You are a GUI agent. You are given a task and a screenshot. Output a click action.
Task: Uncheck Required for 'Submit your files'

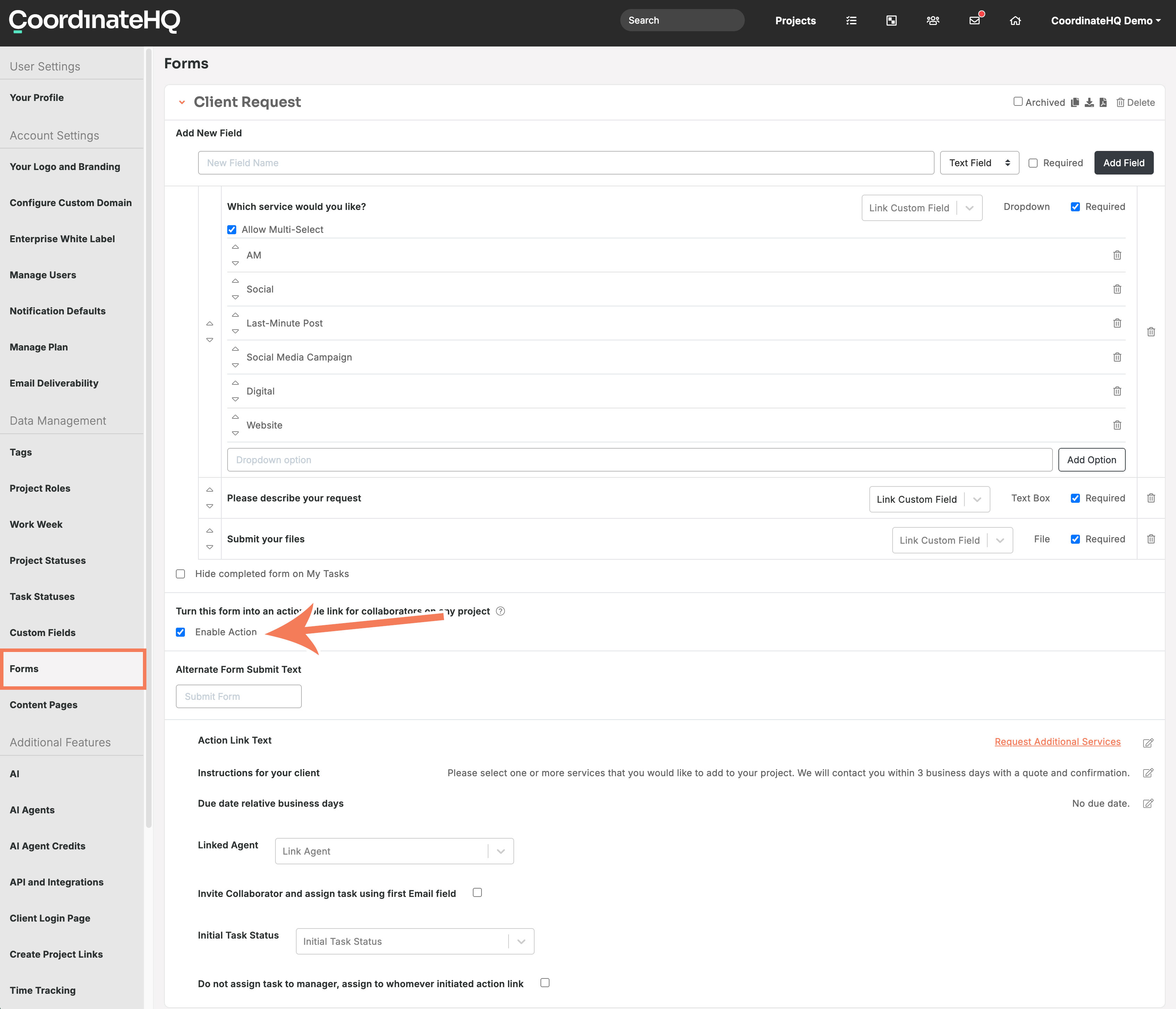click(x=1075, y=539)
